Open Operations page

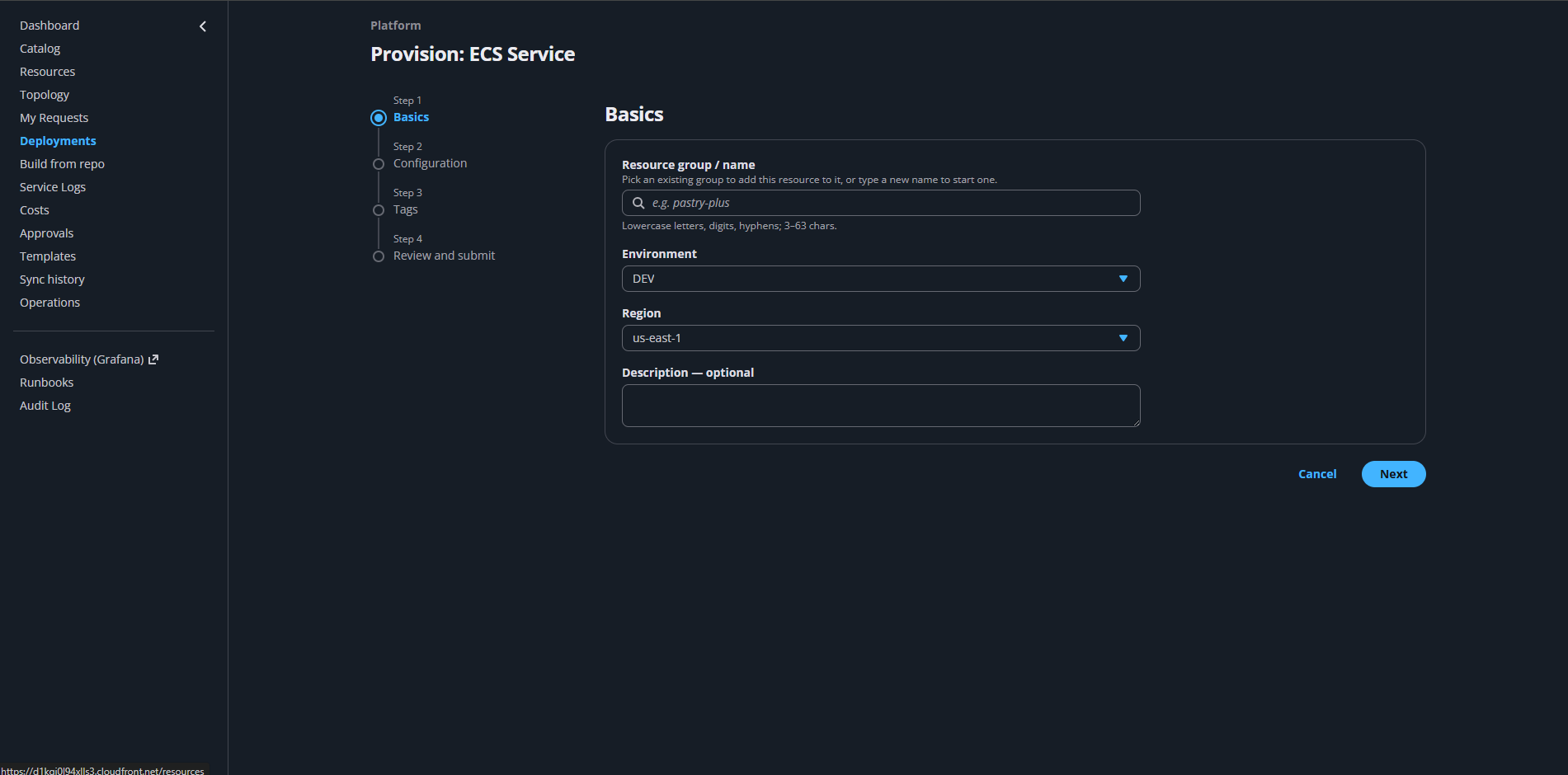(x=49, y=303)
